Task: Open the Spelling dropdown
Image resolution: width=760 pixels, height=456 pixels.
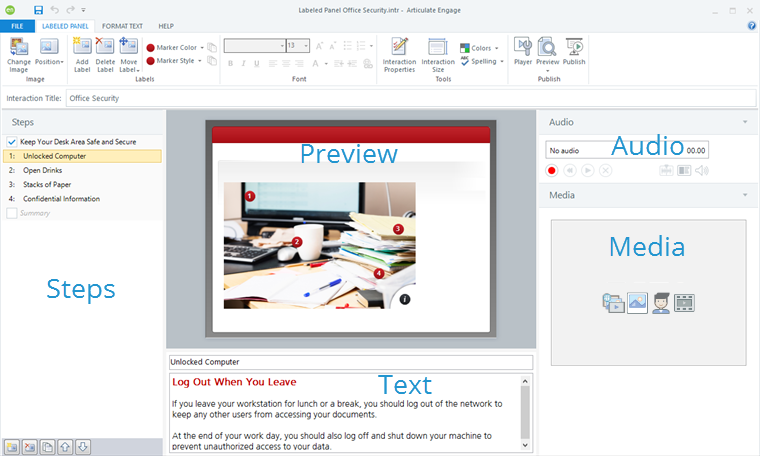Action: click(500, 61)
